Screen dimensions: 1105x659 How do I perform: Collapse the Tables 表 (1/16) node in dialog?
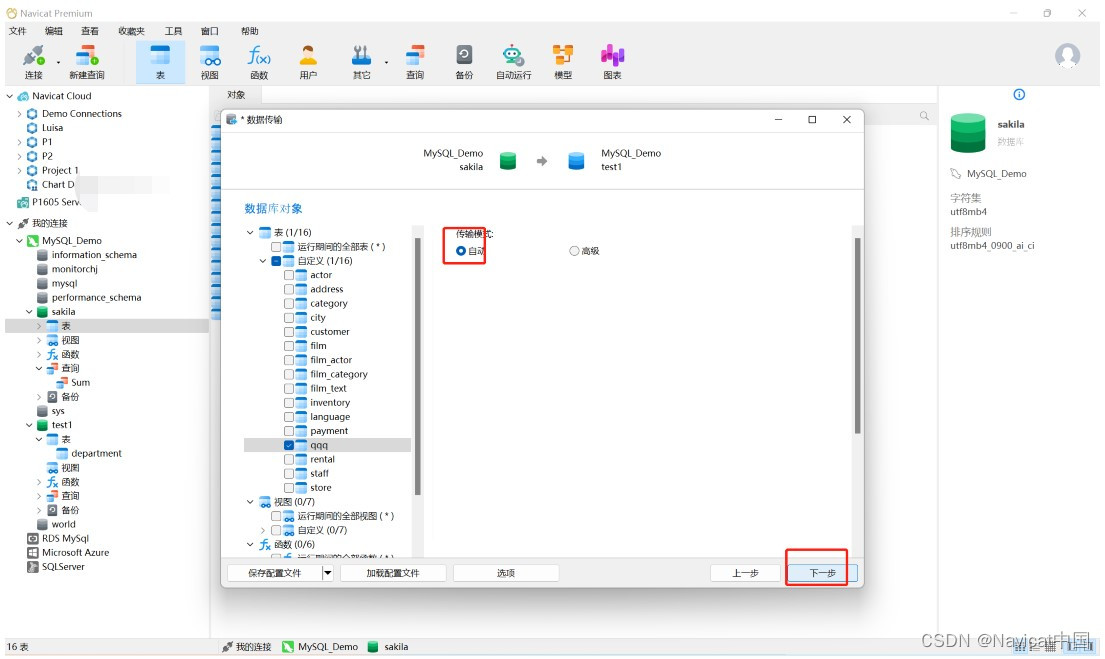coord(250,233)
